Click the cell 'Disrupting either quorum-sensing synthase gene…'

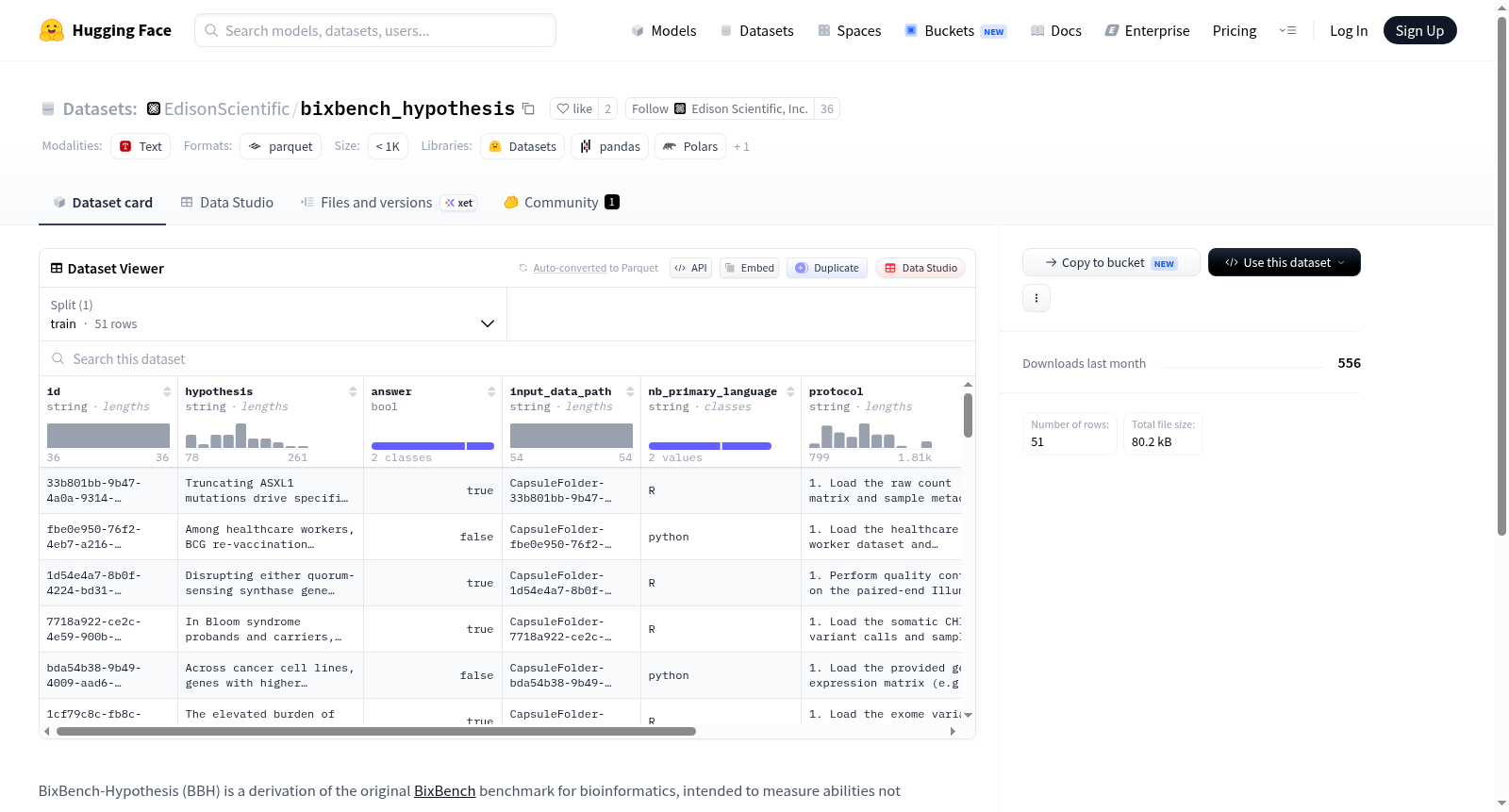pos(271,583)
